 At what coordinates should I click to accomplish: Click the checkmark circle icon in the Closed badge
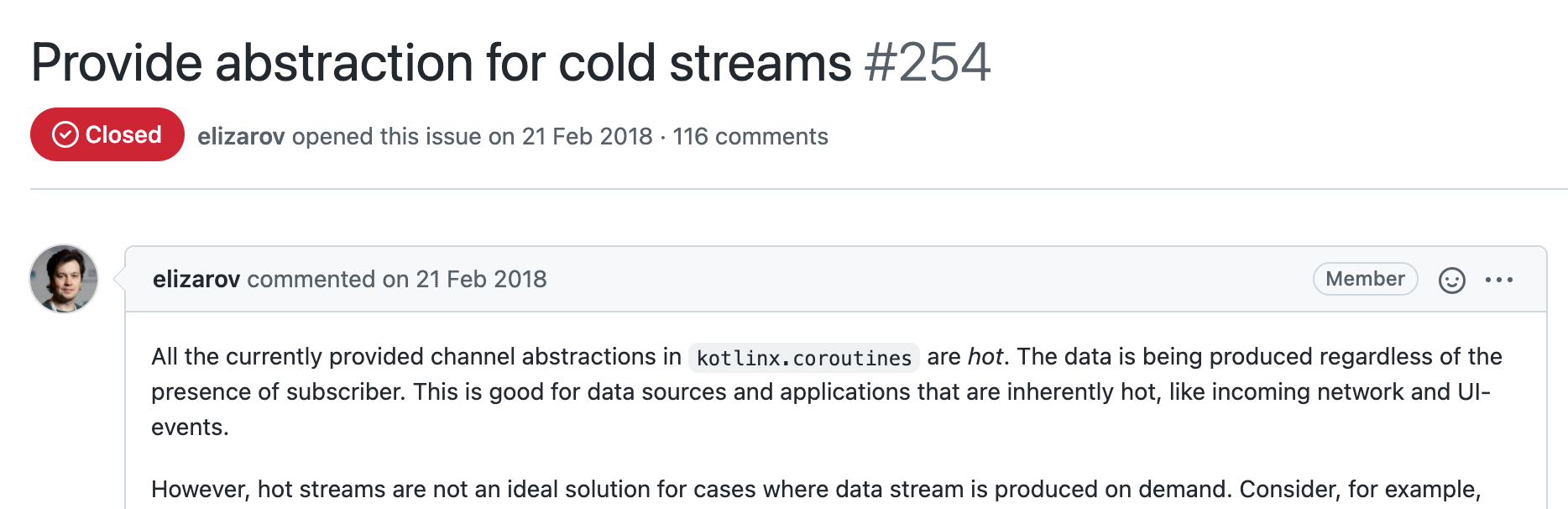65,134
